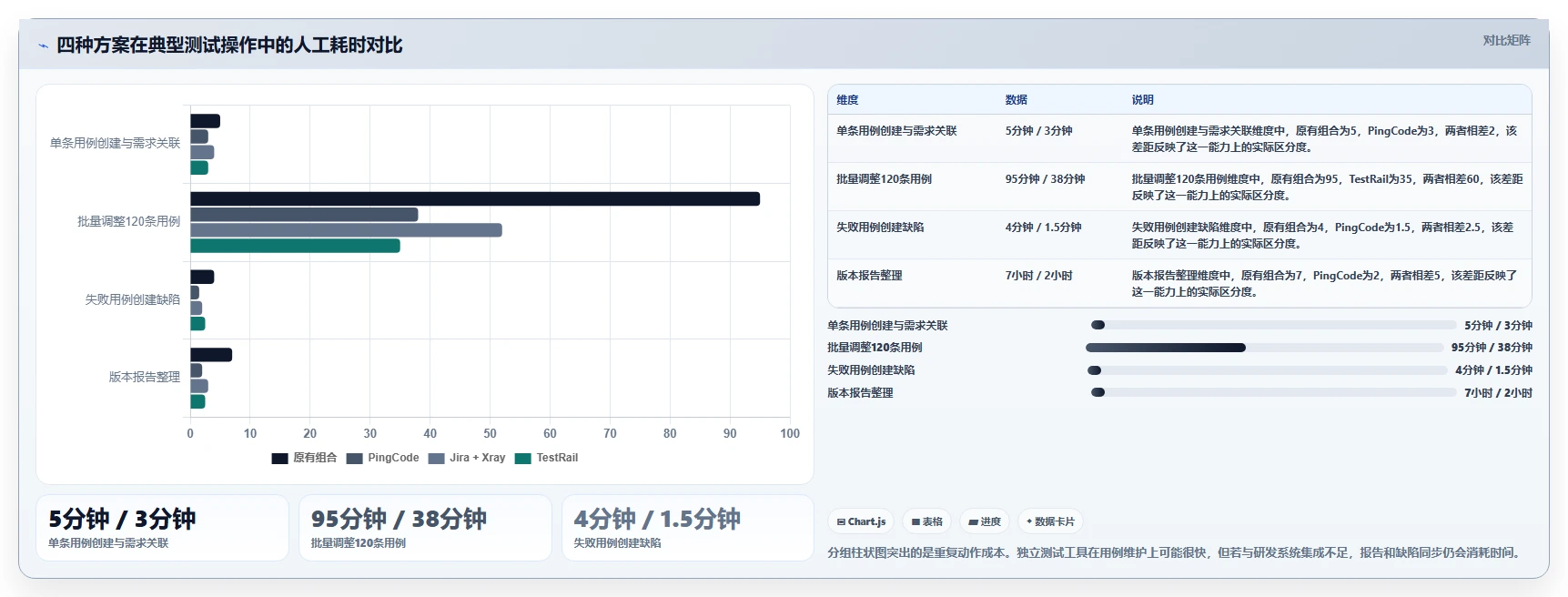Select the table cell 失败用例创建缺陷
The width and height of the screenshot is (1568, 597).
880,228
